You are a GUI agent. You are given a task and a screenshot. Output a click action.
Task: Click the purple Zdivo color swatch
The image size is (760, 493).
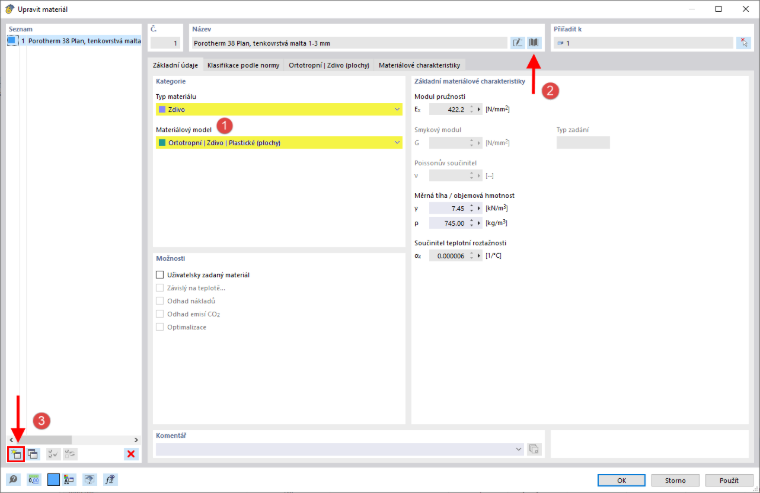162,110
